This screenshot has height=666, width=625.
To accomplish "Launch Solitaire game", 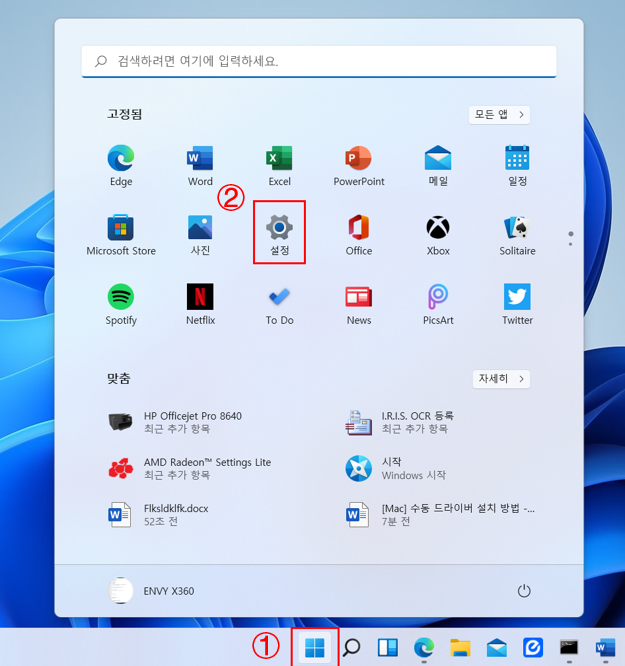I will (517, 235).
